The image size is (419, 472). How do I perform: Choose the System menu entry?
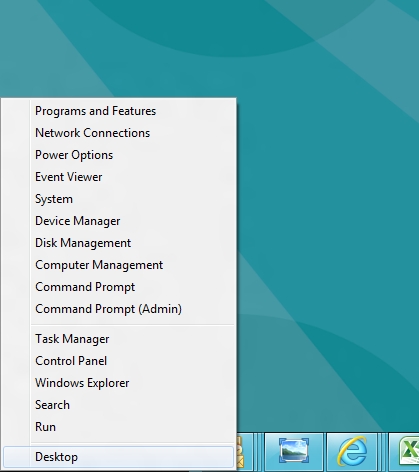tap(54, 199)
